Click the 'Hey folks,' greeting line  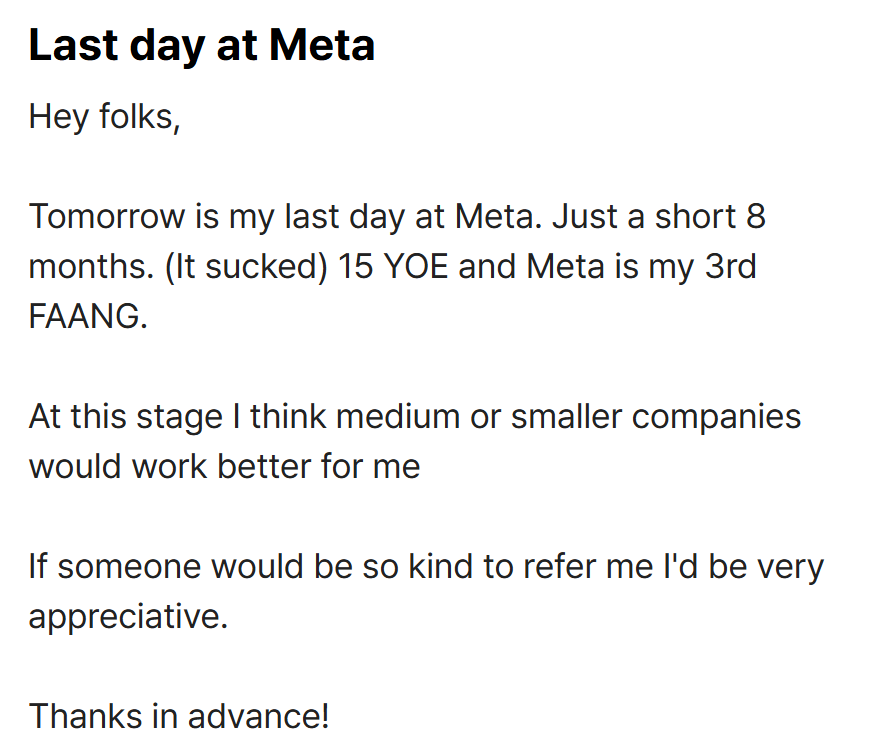click(x=105, y=118)
